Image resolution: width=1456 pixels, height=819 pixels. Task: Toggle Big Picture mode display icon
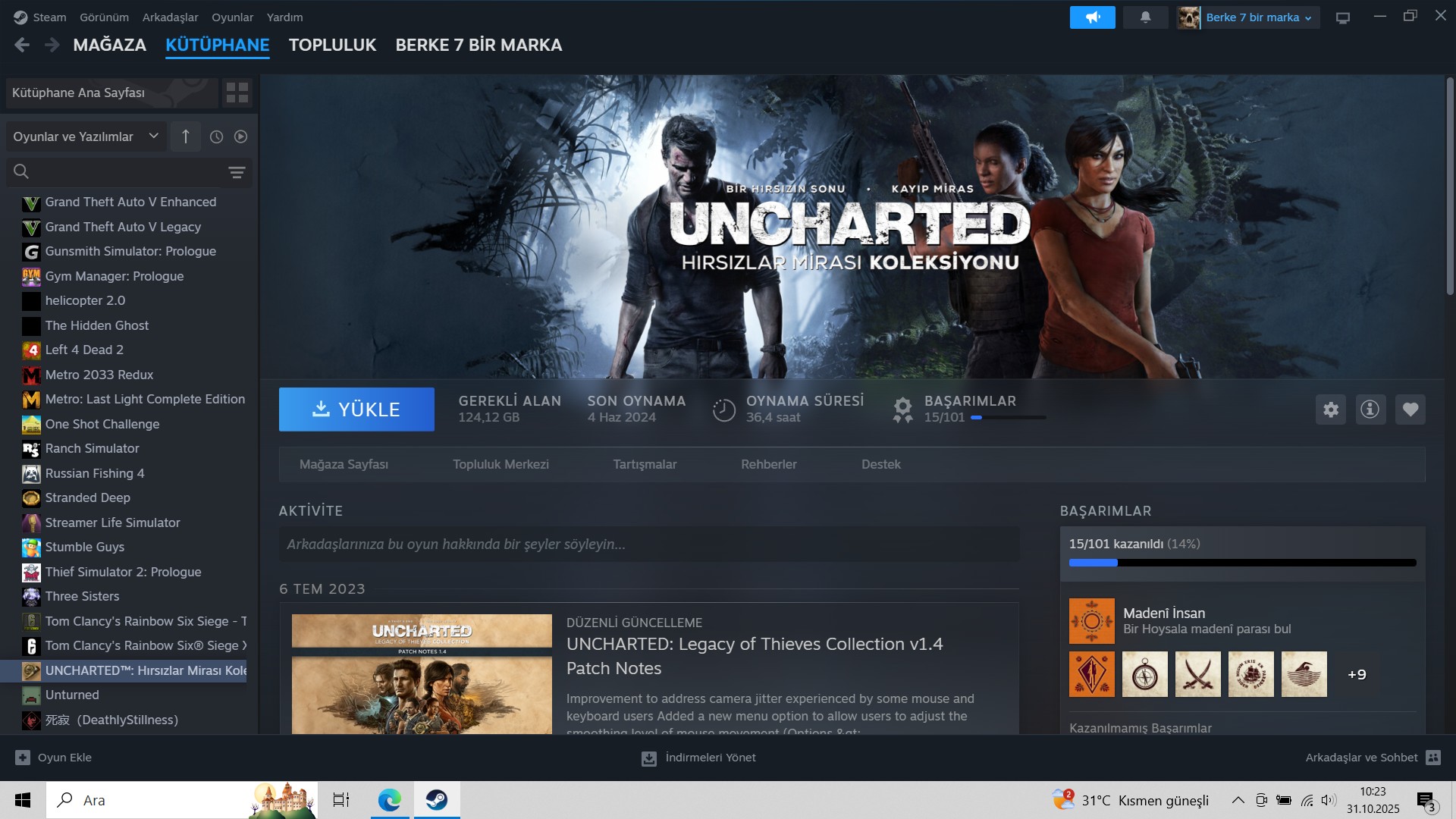(1343, 17)
